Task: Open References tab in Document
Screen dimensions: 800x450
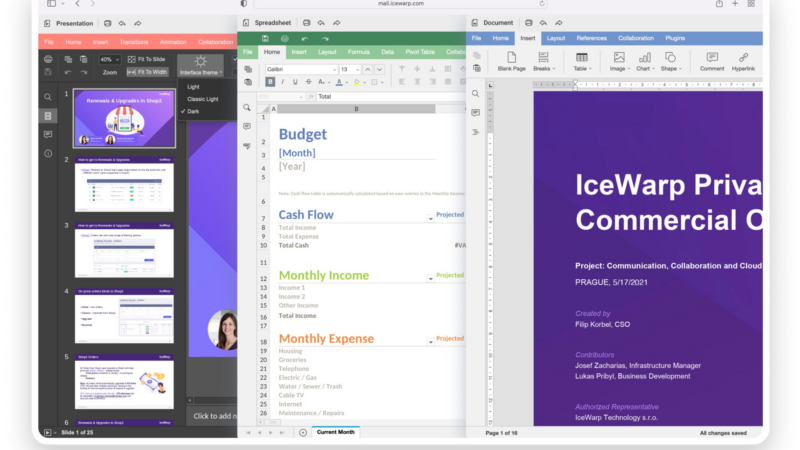Action: (591, 38)
